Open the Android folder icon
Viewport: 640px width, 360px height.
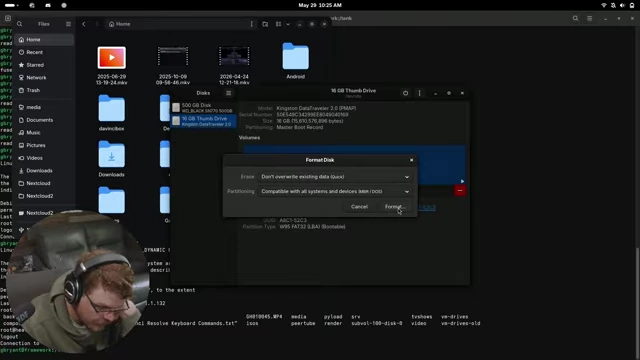pos(296,56)
